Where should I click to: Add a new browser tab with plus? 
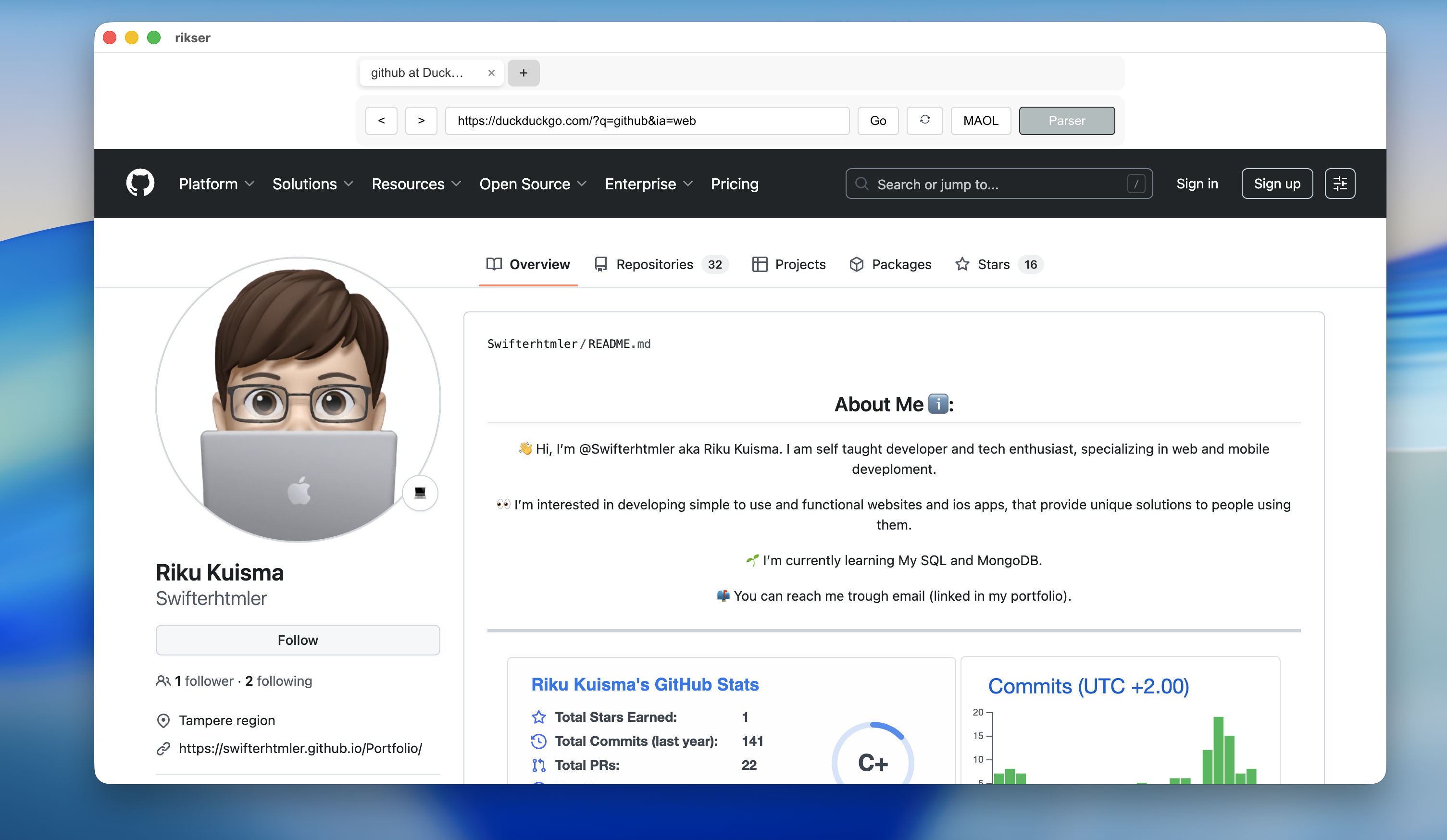(x=523, y=73)
